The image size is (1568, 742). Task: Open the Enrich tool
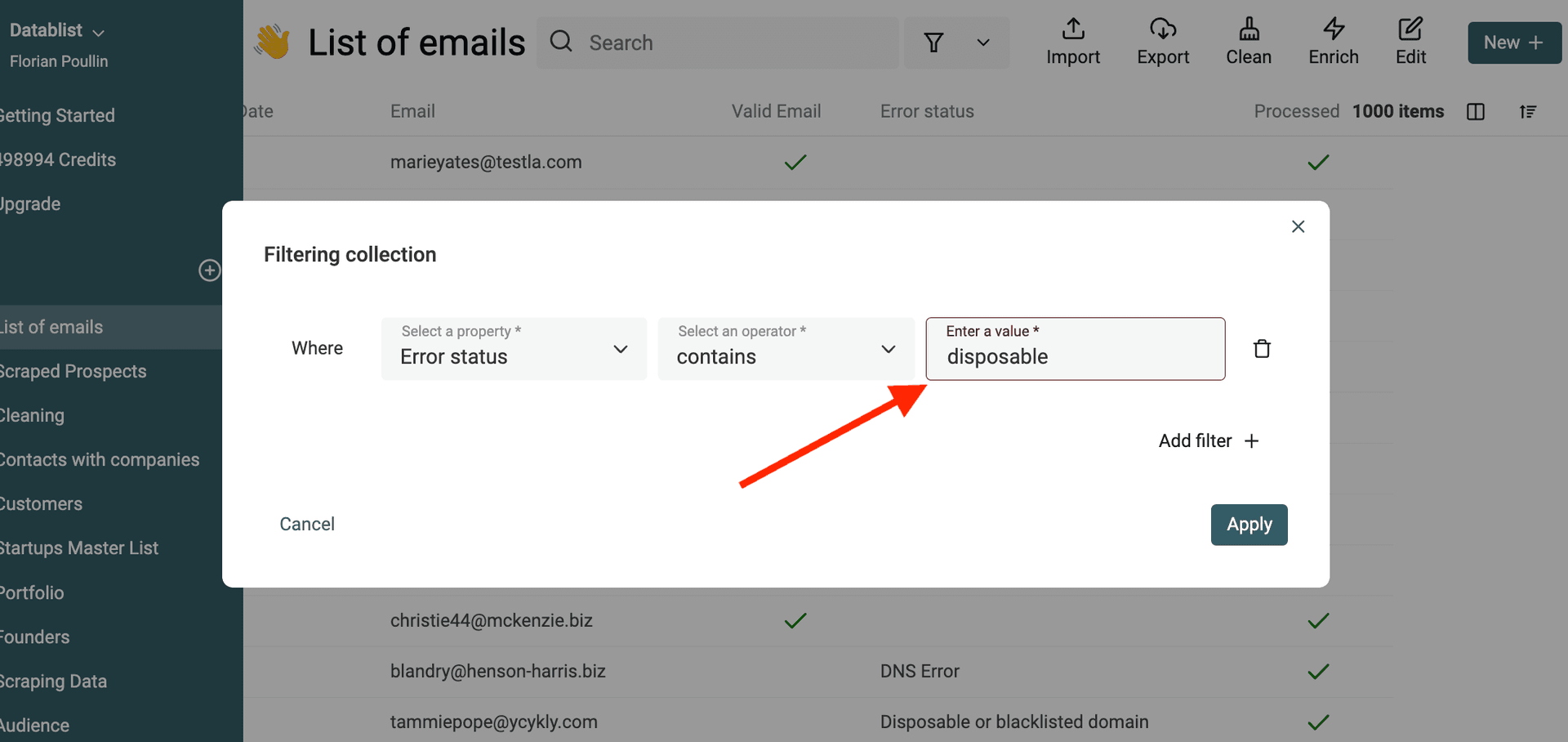(x=1333, y=41)
